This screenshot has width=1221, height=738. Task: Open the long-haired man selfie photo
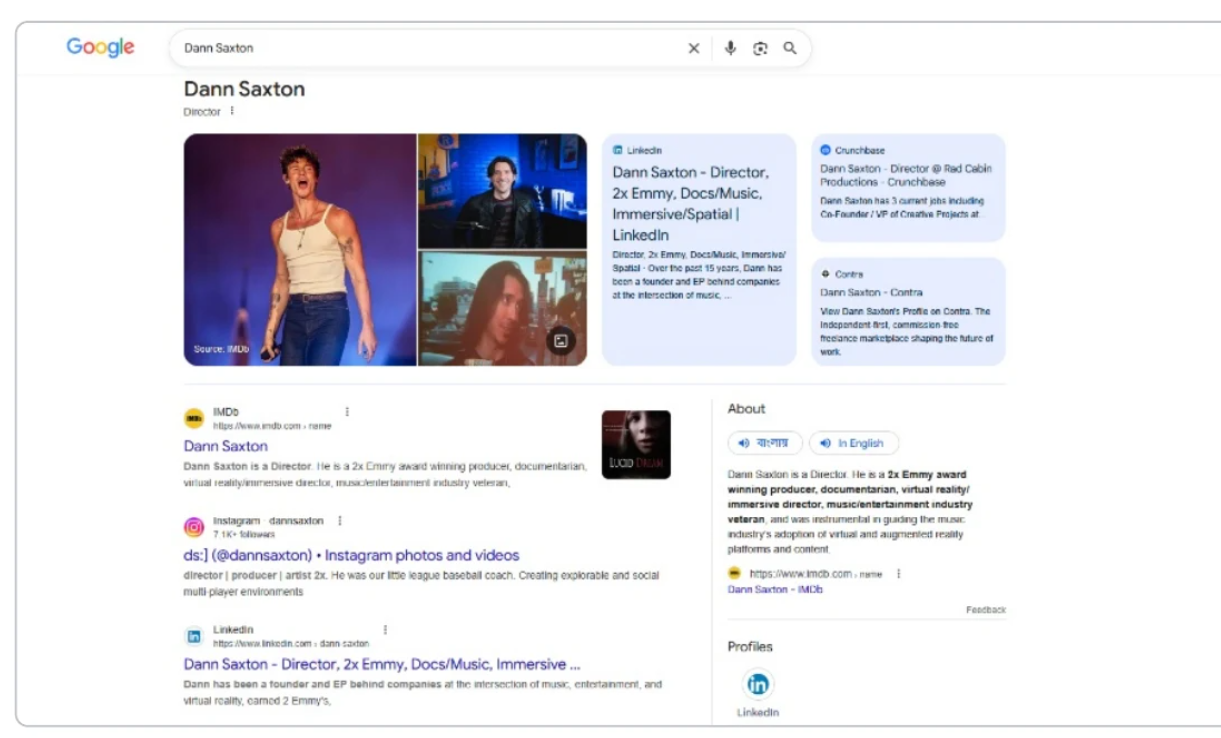coord(503,308)
